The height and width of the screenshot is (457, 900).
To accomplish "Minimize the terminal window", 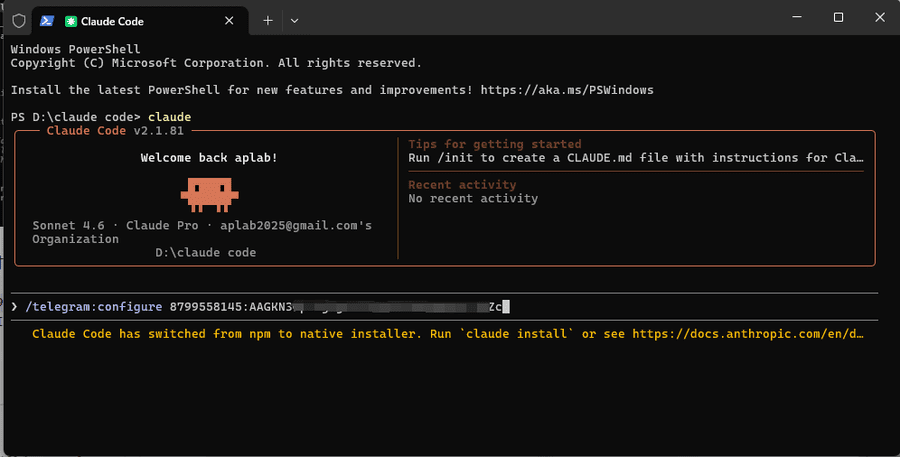I will tap(797, 17).
